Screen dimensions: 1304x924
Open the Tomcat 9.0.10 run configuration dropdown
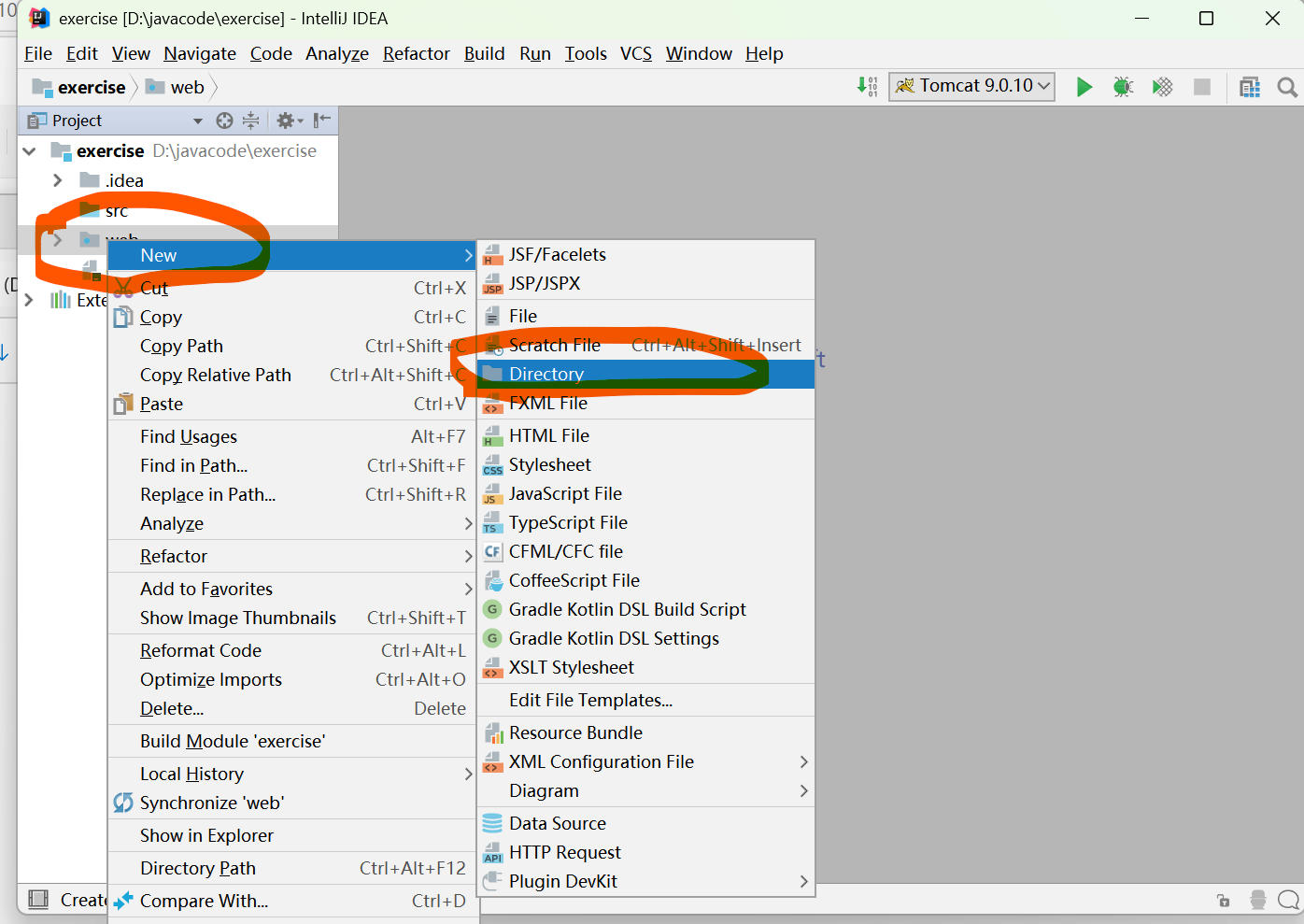971,86
